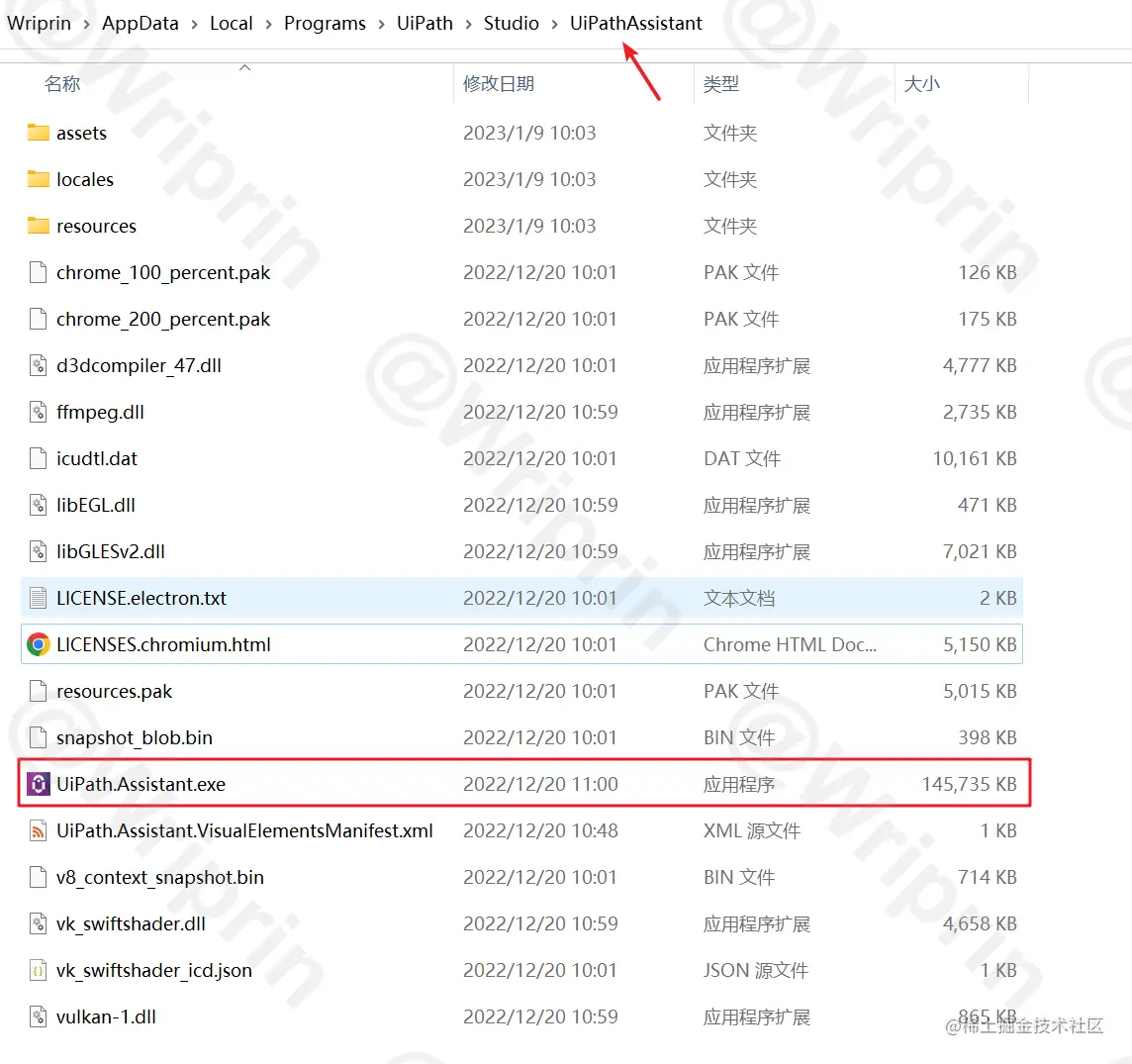Go to AppData in the address bar
The image size is (1132, 1064).
point(141,23)
